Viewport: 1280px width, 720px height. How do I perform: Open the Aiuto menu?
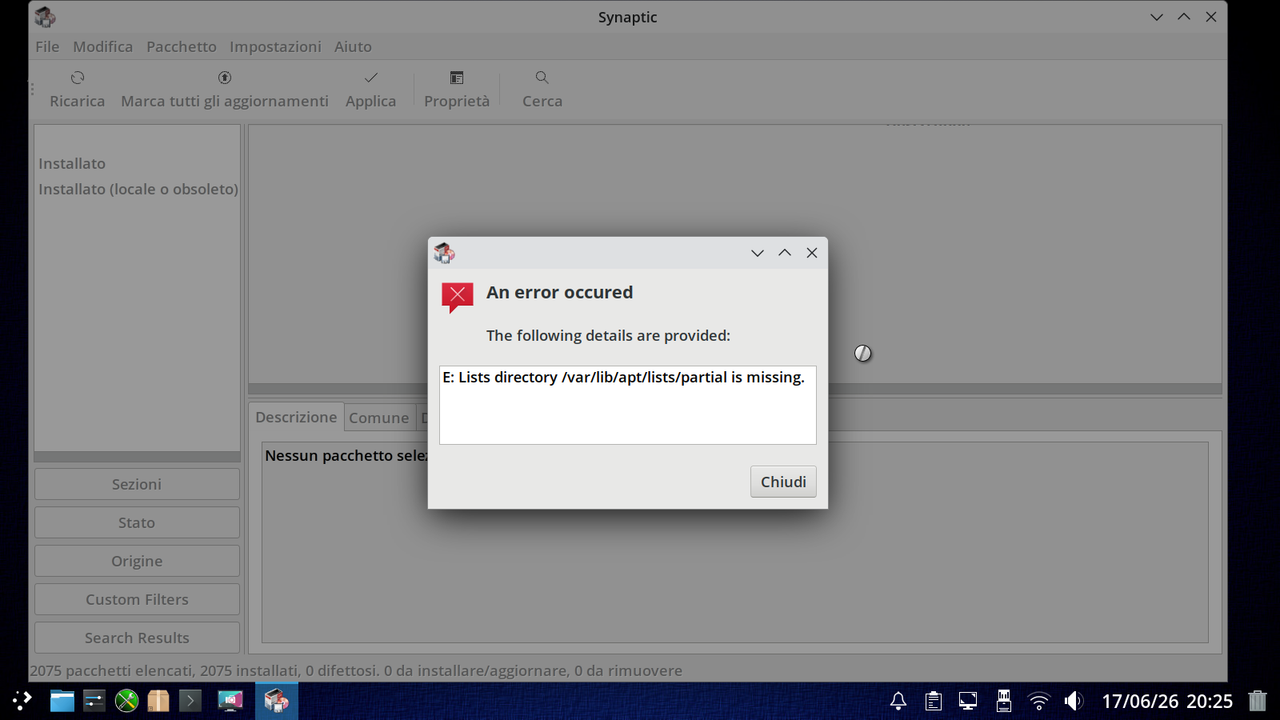[x=353, y=46]
